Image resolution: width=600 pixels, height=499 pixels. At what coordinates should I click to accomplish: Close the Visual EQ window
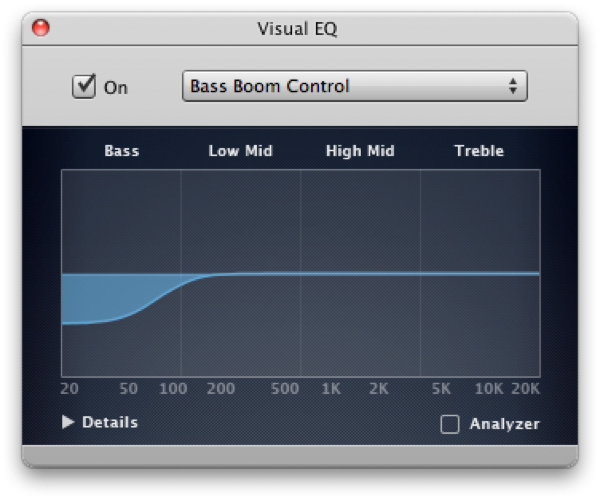point(41,28)
